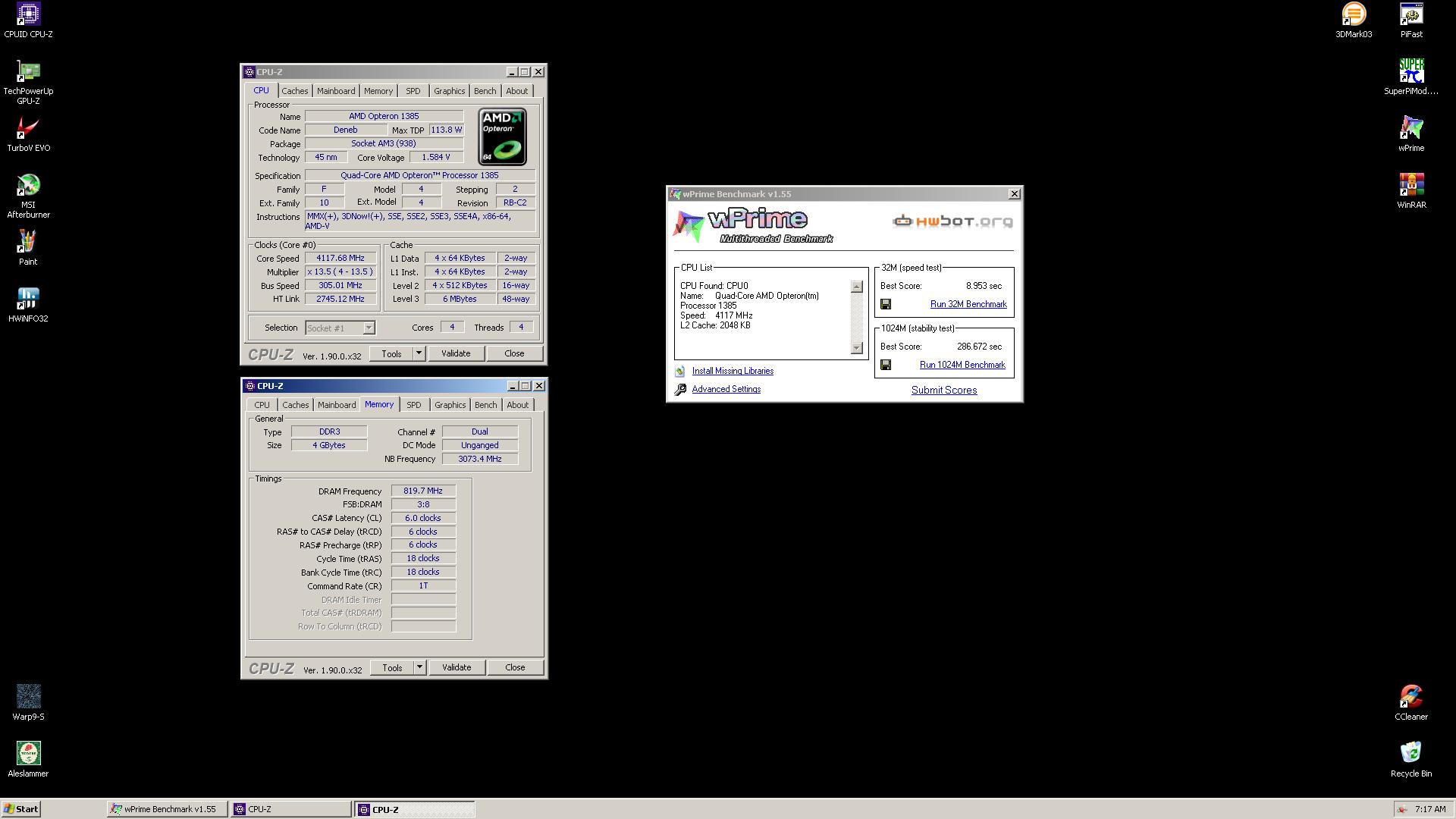Click Validate in bottom CPU-Z window

[457, 667]
